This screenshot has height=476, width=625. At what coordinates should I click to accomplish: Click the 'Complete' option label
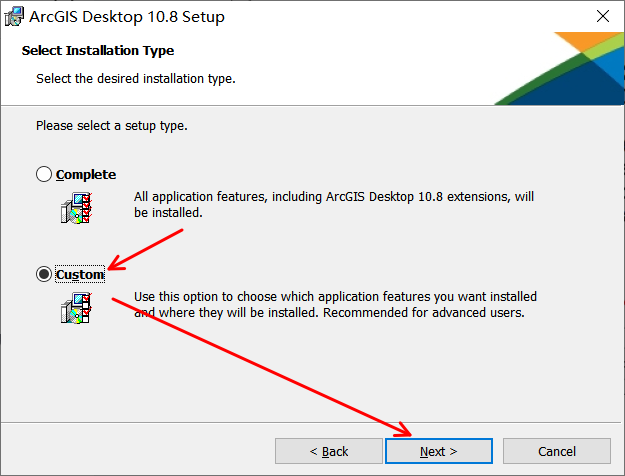coord(86,175)
